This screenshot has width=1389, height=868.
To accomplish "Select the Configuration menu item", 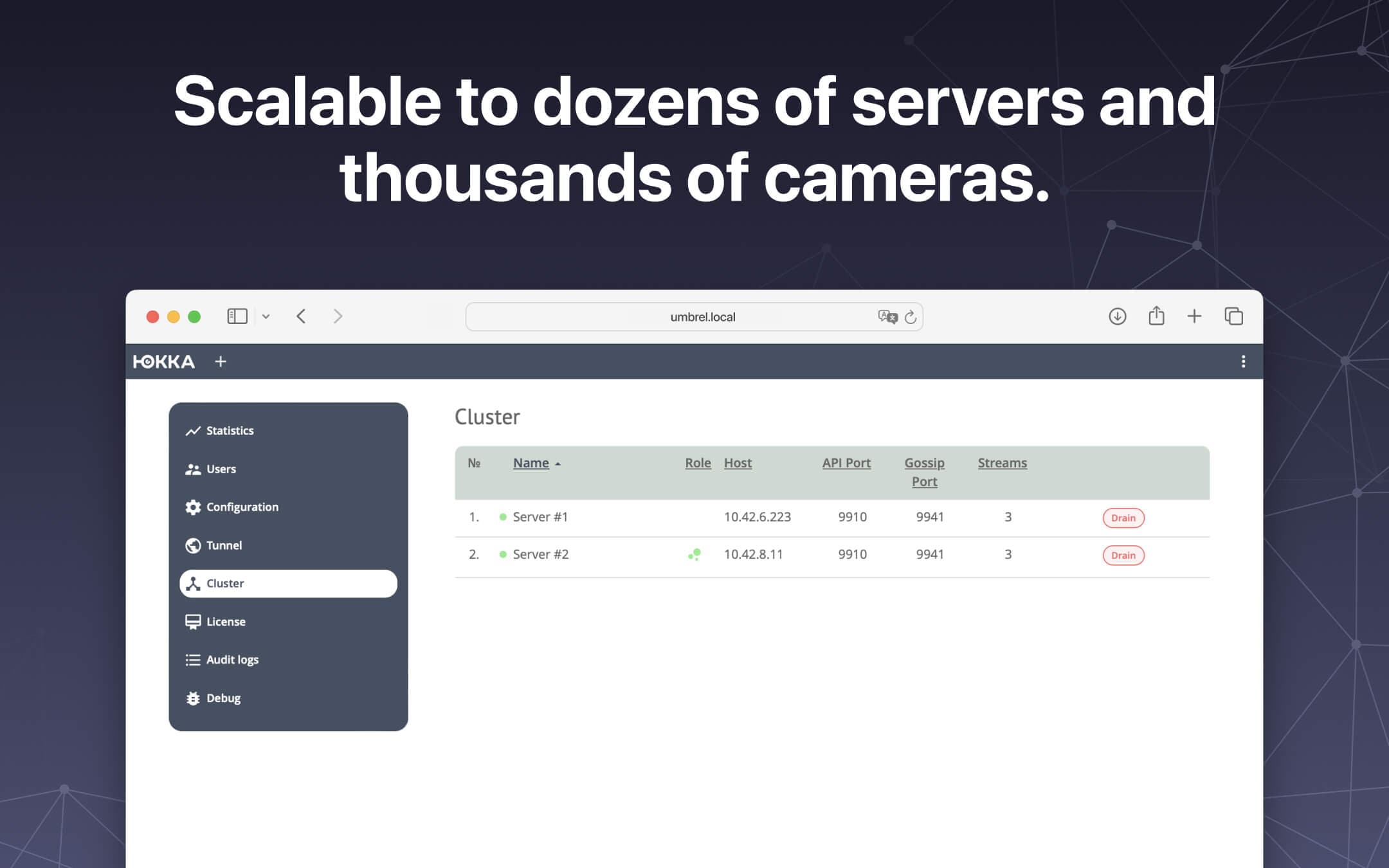I will point(243,506).
